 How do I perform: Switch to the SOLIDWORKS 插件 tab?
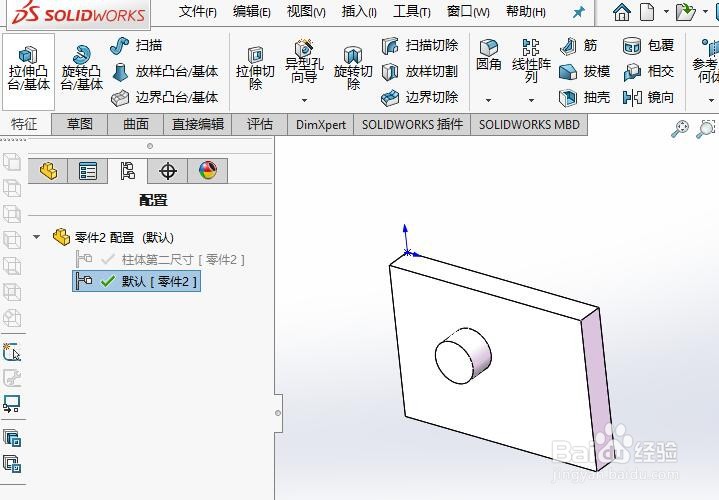412,124
